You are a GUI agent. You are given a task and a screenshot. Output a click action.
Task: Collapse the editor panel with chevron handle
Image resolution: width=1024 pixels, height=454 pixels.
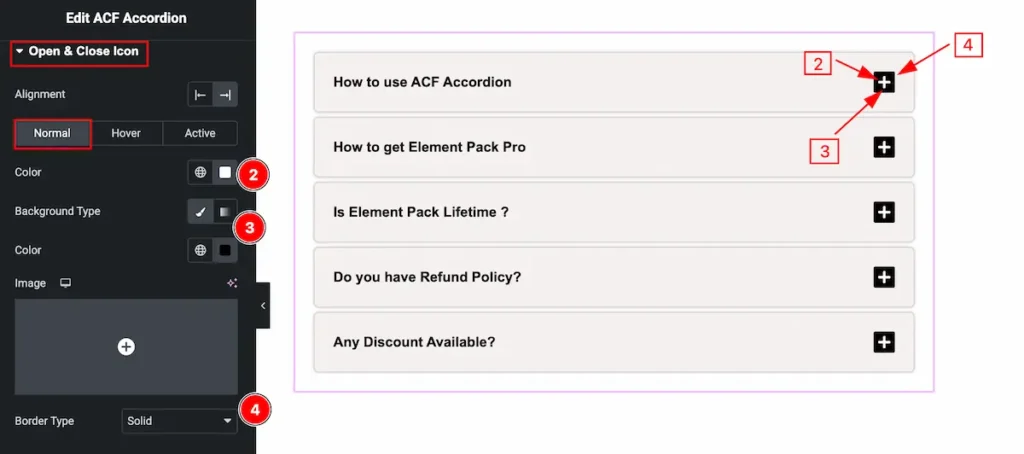coord(263,306)
